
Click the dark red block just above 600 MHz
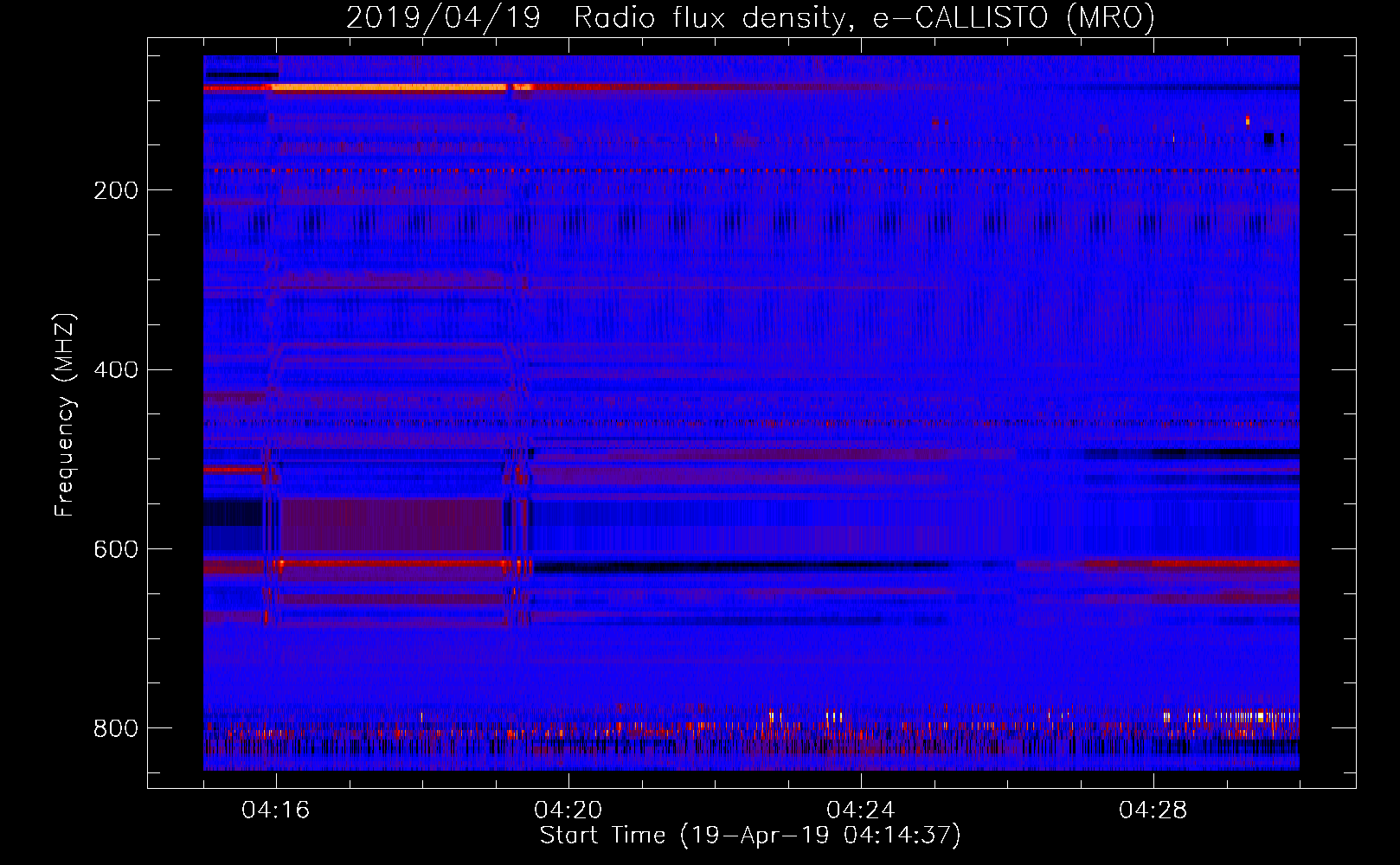click(391, 524)
